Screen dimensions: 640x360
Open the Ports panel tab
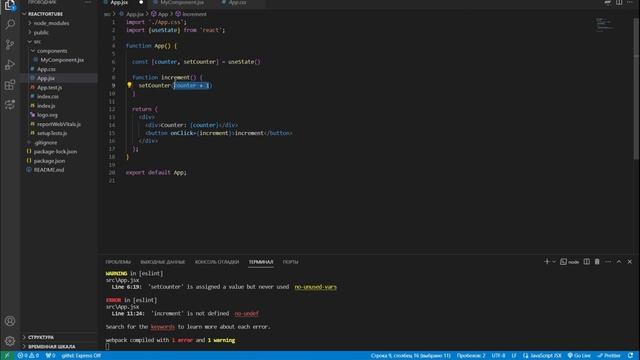tap(291, 262)
